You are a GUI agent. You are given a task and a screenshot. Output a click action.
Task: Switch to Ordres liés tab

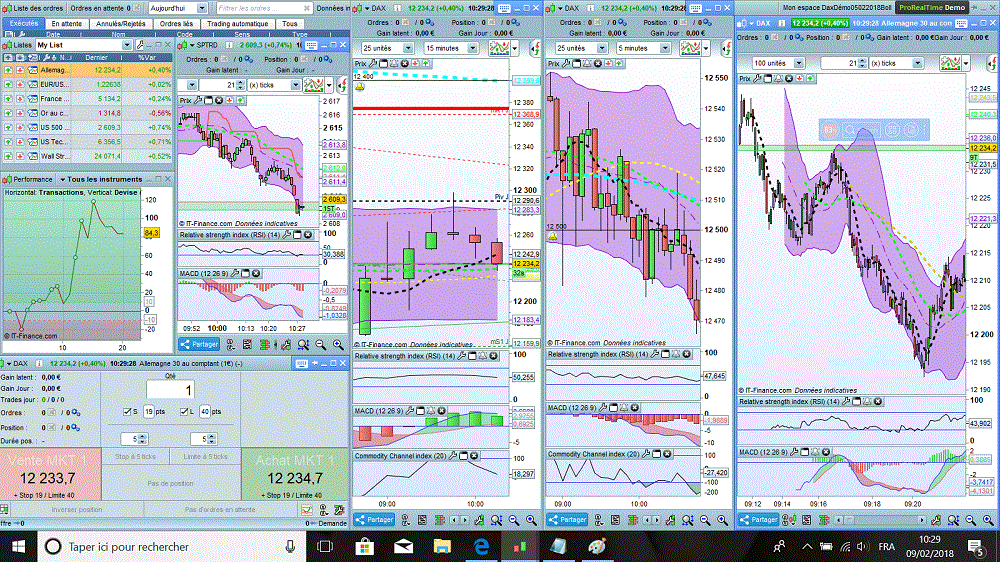(x=176, y=24)
